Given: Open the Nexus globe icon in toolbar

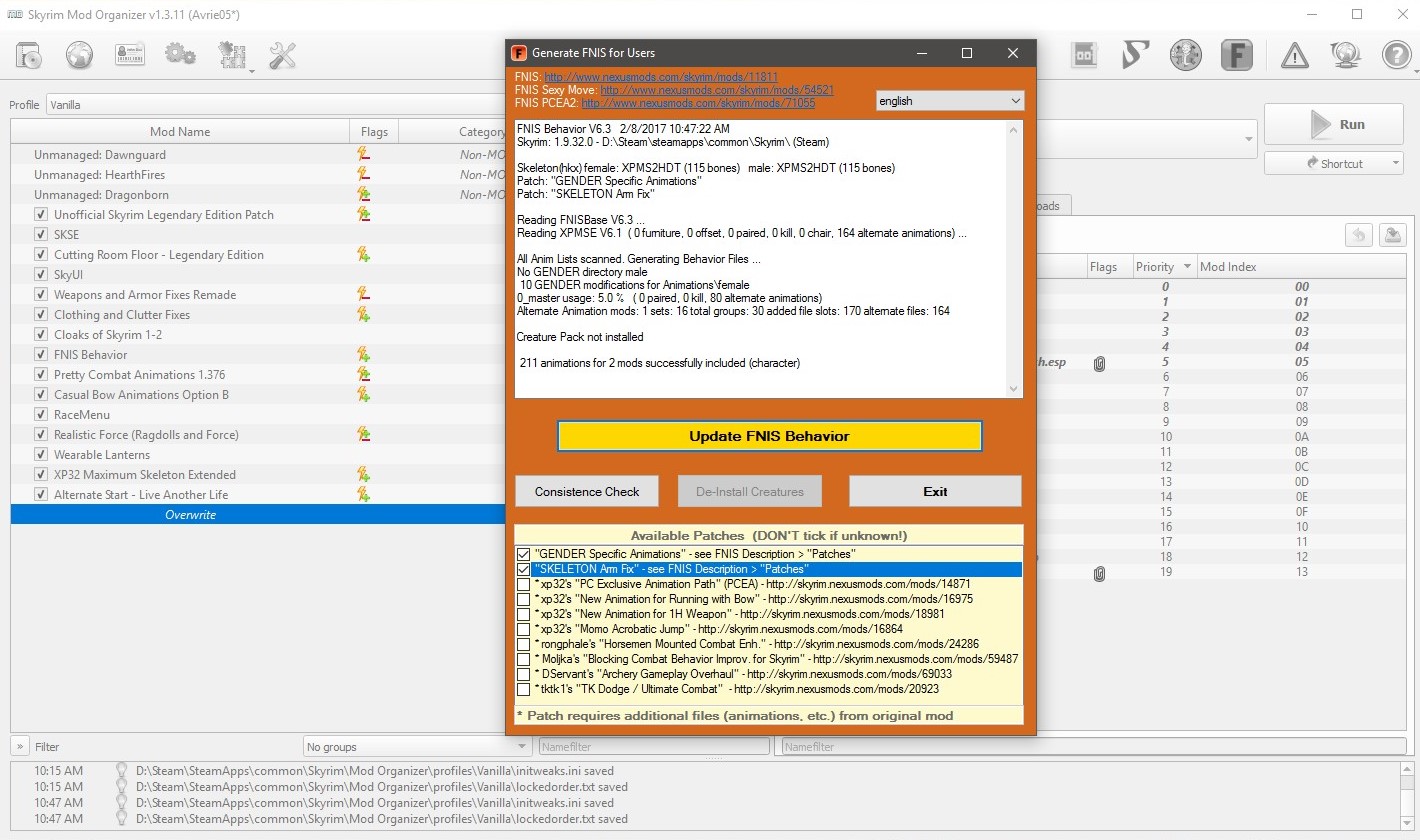Looking at the screenshot, I should (x=80, y=55).
